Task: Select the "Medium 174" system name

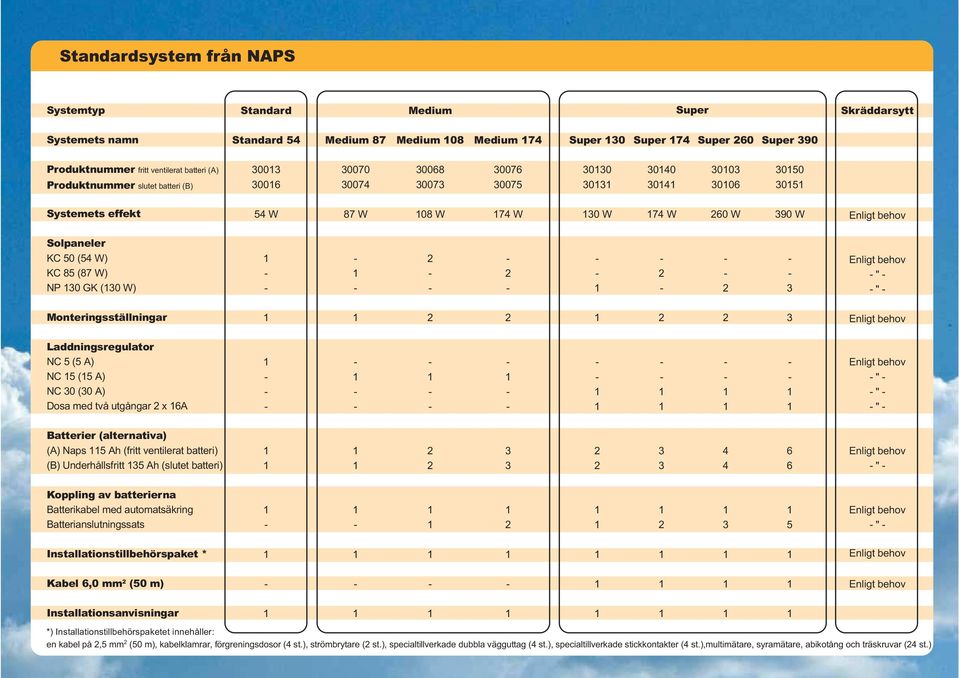Action: (x=508, y=140)
